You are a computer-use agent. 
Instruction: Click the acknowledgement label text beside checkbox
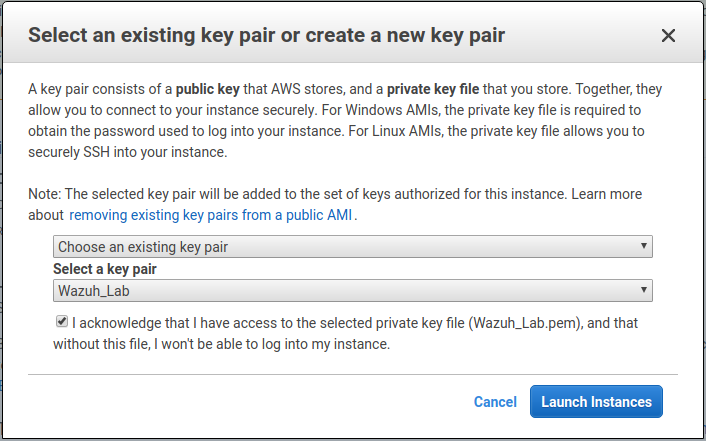pos(345,333)
